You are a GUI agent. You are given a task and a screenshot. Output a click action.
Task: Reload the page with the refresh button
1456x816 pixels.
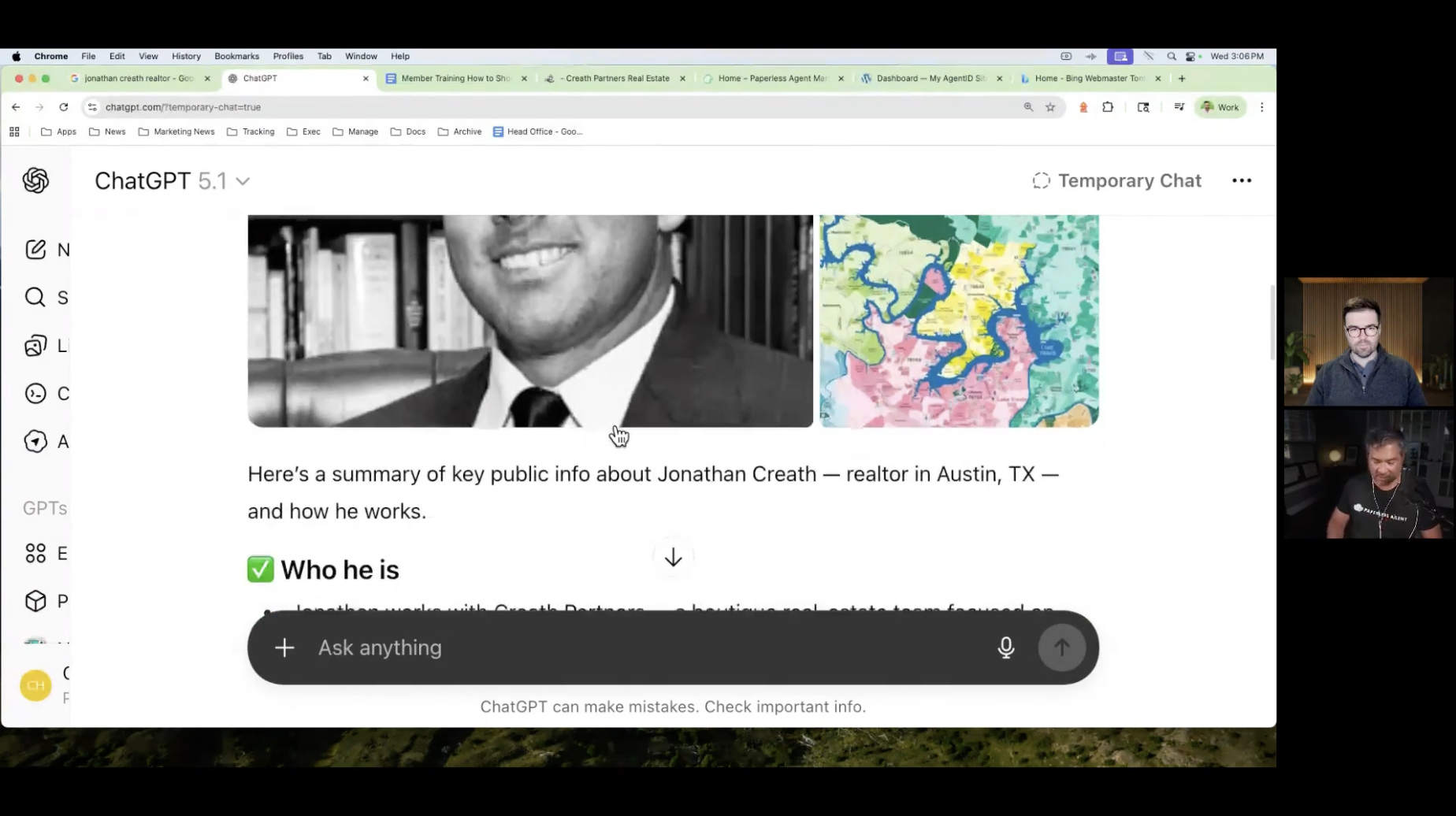[64, 107]
